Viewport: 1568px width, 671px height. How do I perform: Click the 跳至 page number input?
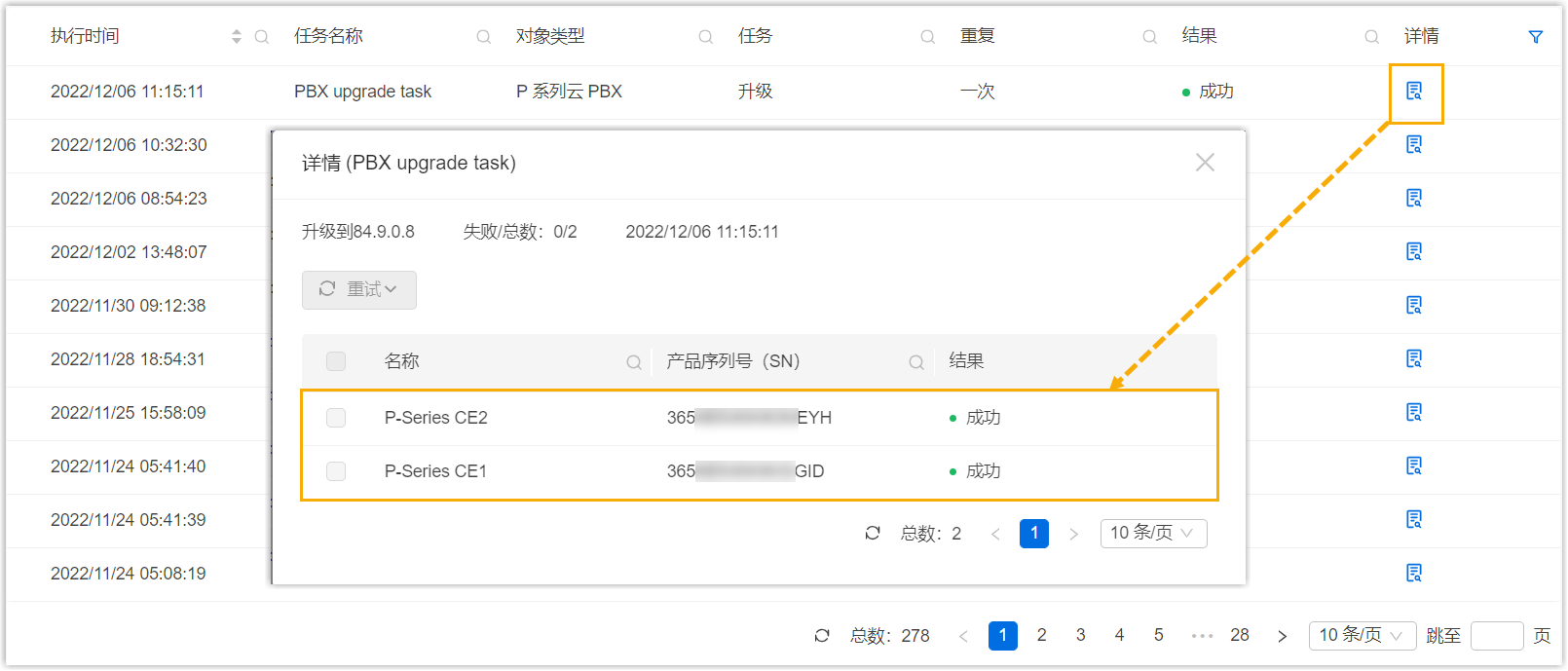[x=1497, y=636]
